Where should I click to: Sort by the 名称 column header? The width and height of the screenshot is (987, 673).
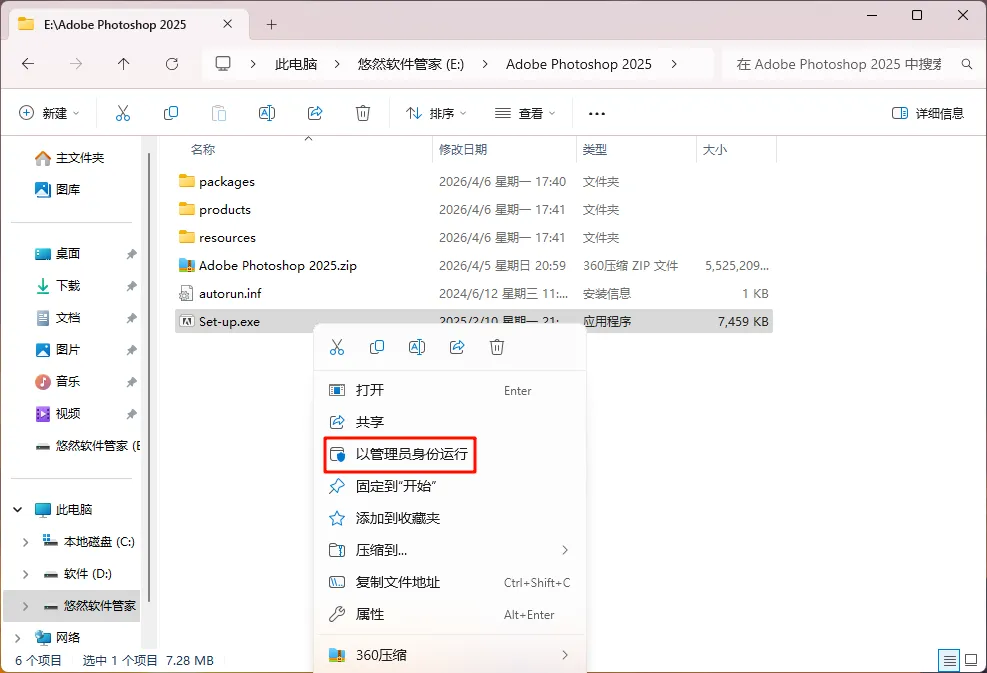click(x=203, y=150)
